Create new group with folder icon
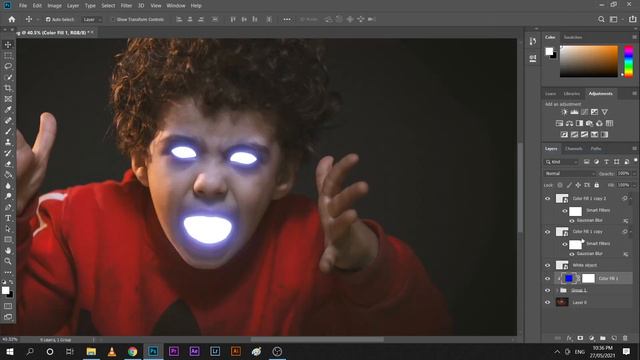Viewport: 640px width, 360px height. [602, 338]
